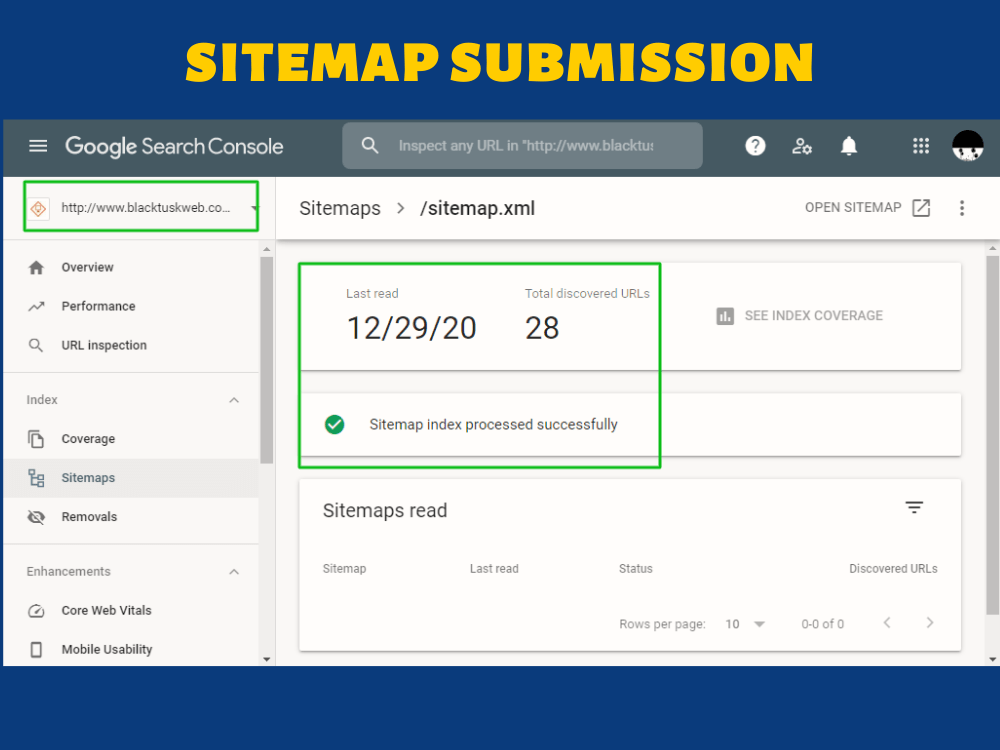1000x750 pixels.
Task: Open the filter icon in Sitemaps read
Action: coord(915,508)
